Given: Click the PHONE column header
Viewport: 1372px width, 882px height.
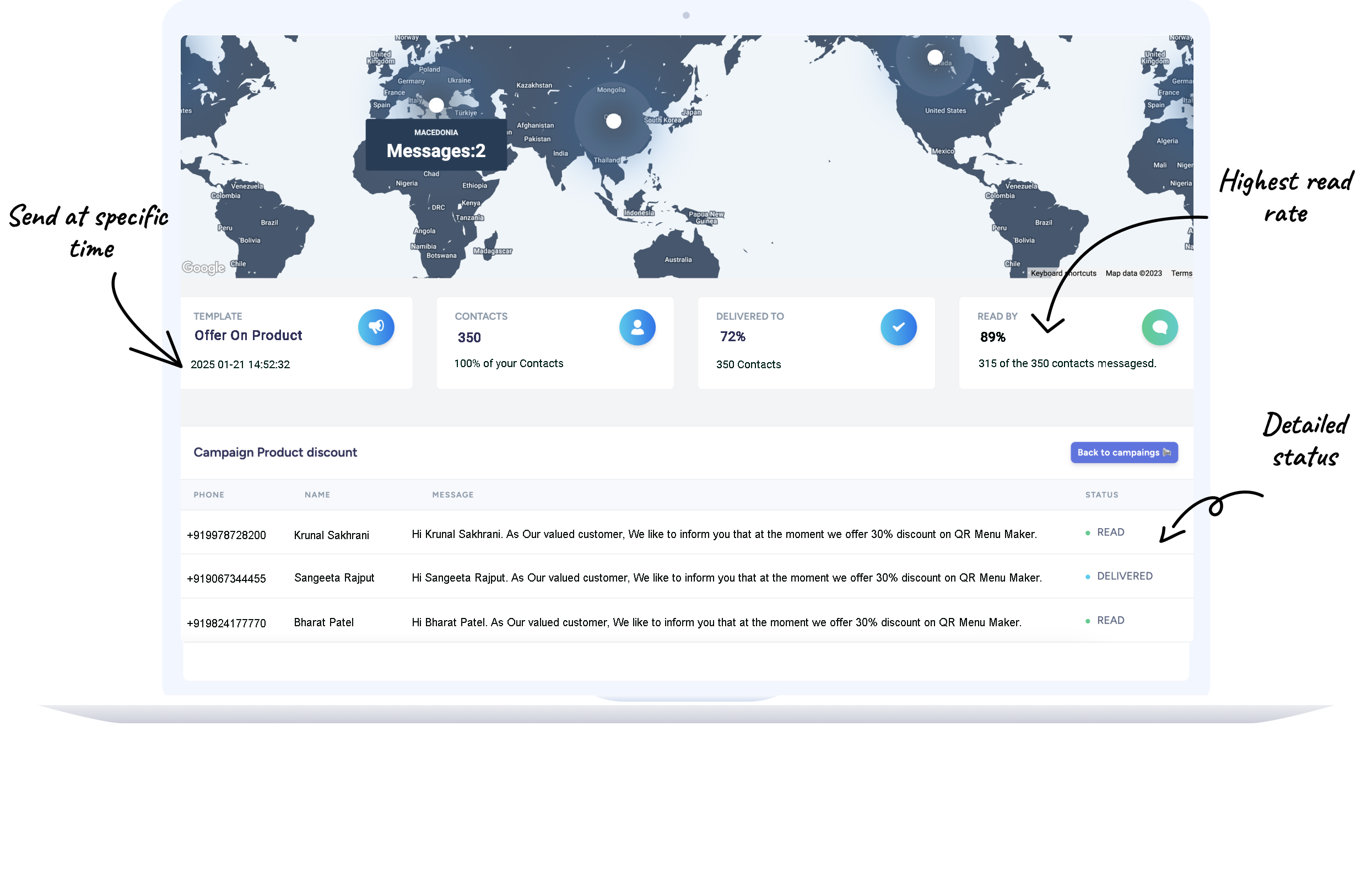Looking at the screenshot, I should tap(209, 495).
